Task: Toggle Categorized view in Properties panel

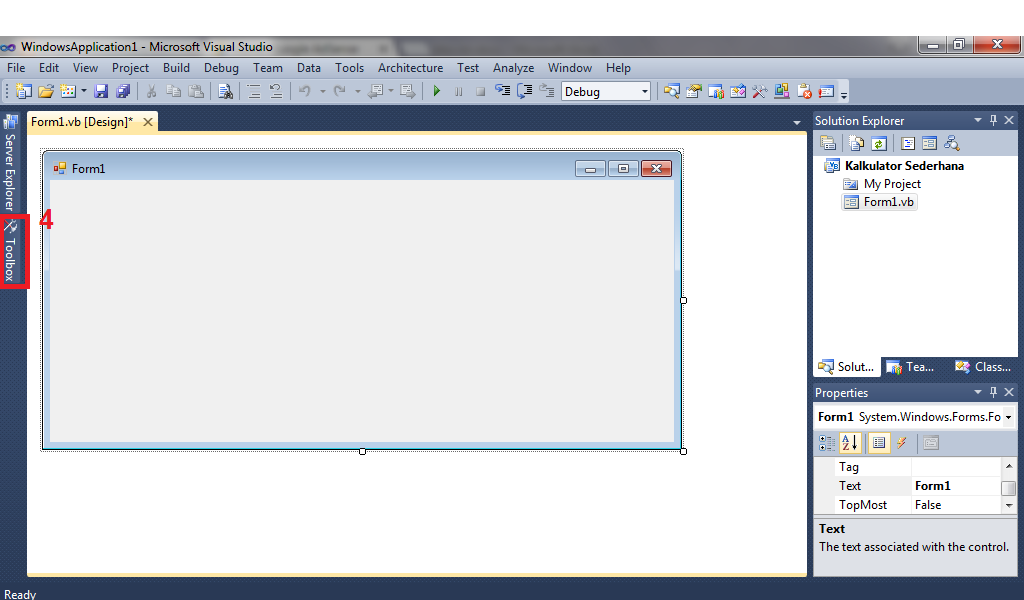Action: (827, 443)
